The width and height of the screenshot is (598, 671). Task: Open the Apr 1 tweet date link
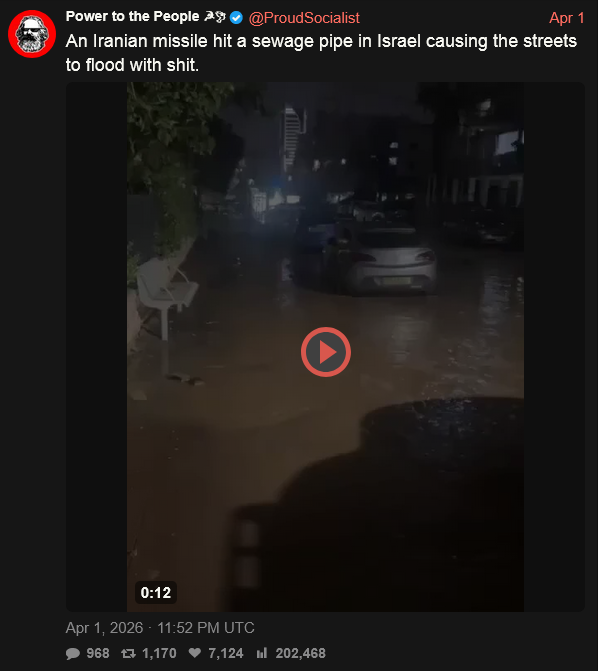567,18
